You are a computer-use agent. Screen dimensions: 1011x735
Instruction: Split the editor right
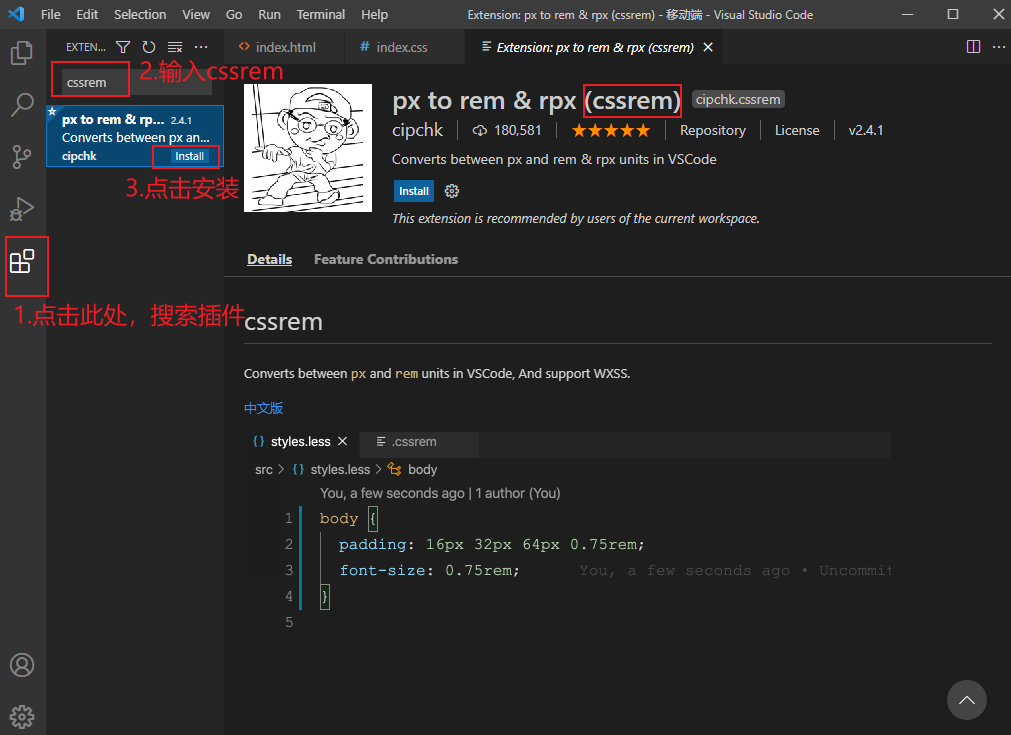(974, 46)
